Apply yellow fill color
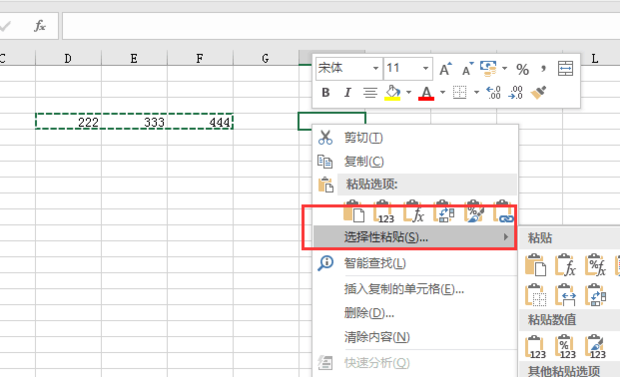The width and height of the screenshot is (620, 377). (392, 93)
